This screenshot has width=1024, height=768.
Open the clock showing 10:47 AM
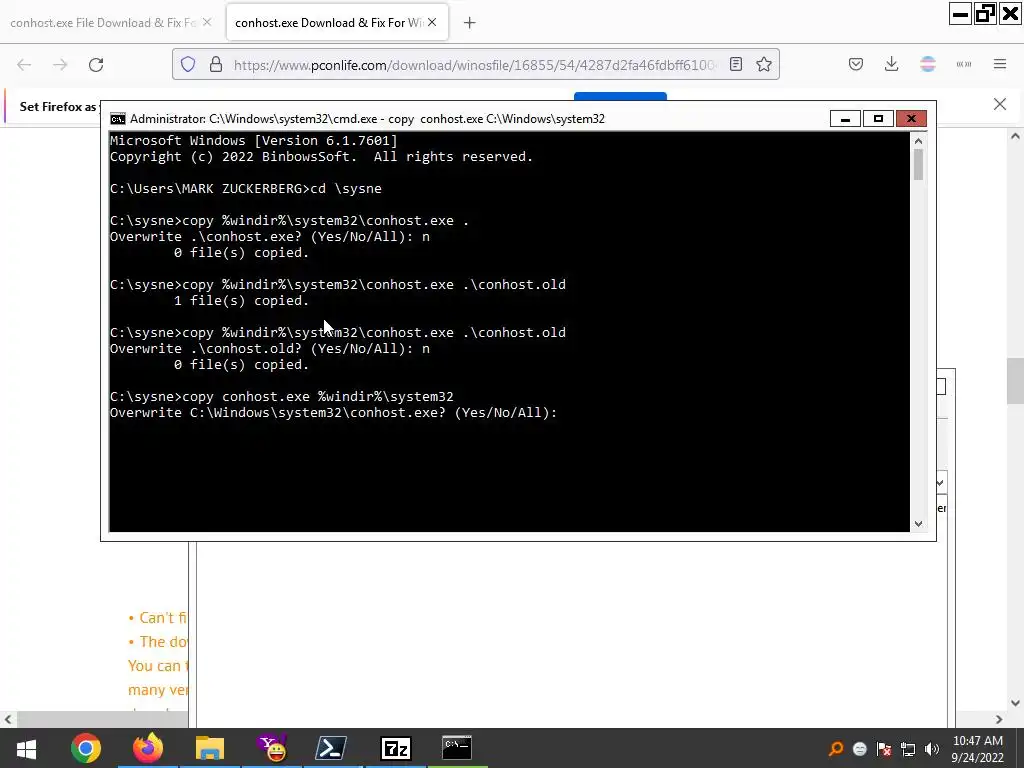pyautogui.click(x=978, y=749)
